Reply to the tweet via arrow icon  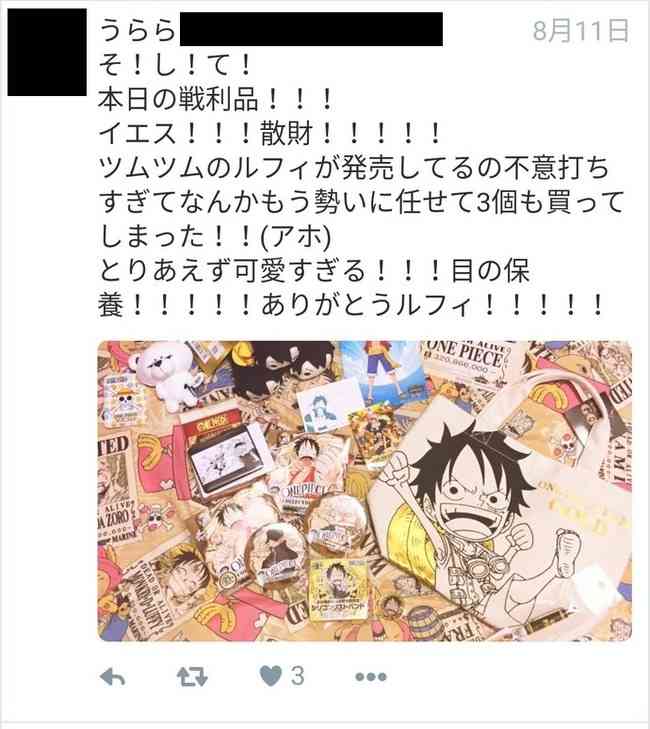113,677
